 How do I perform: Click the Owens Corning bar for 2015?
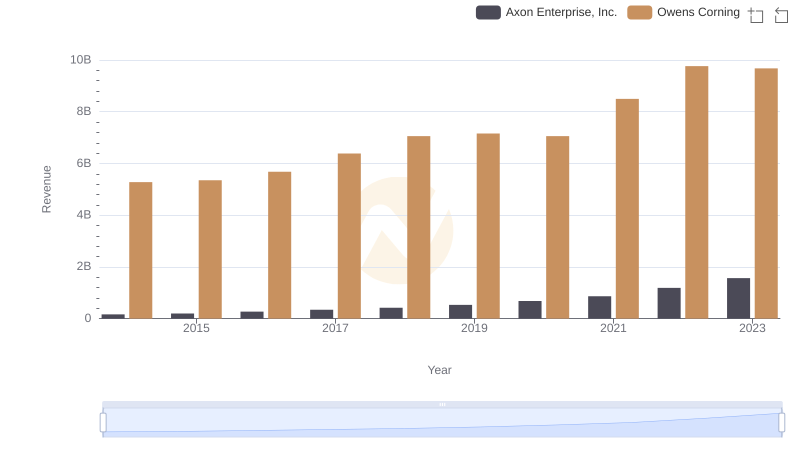(210, 249)
